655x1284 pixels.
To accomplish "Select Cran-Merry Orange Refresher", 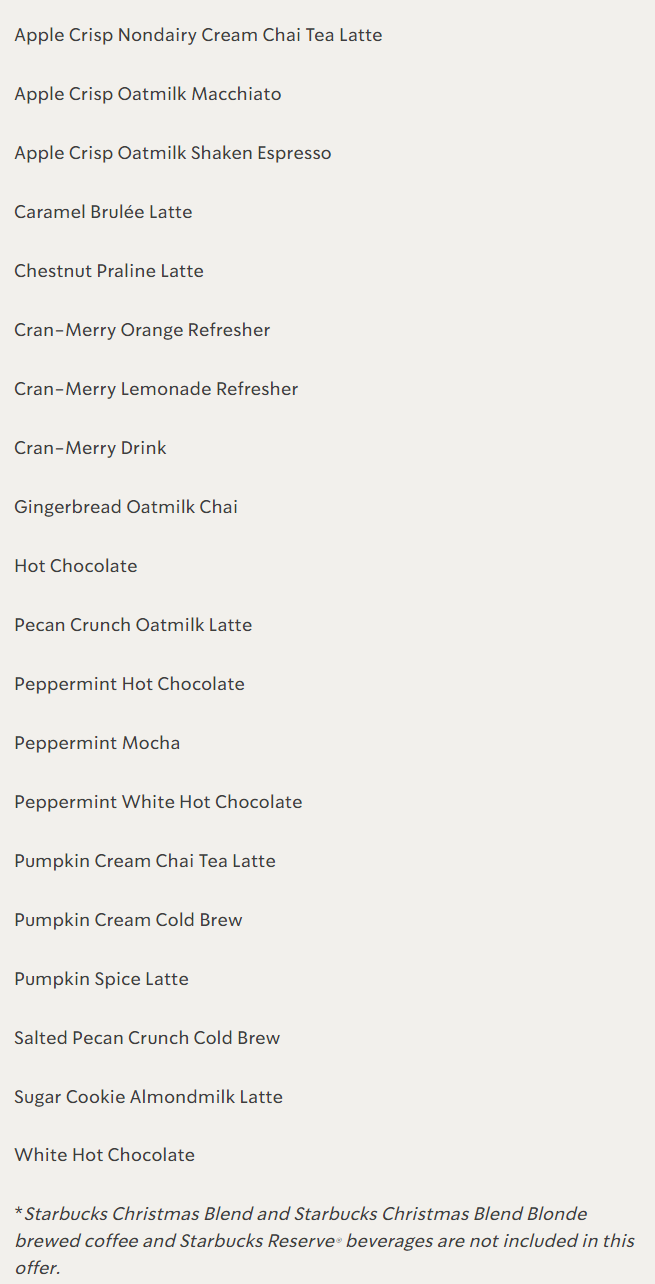I will (x=142, y=330).
